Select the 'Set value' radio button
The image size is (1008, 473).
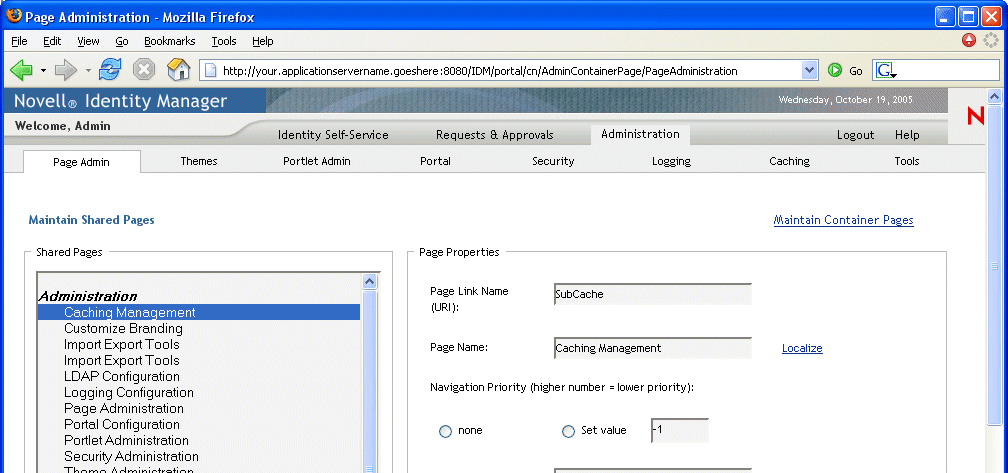point(568,431)
